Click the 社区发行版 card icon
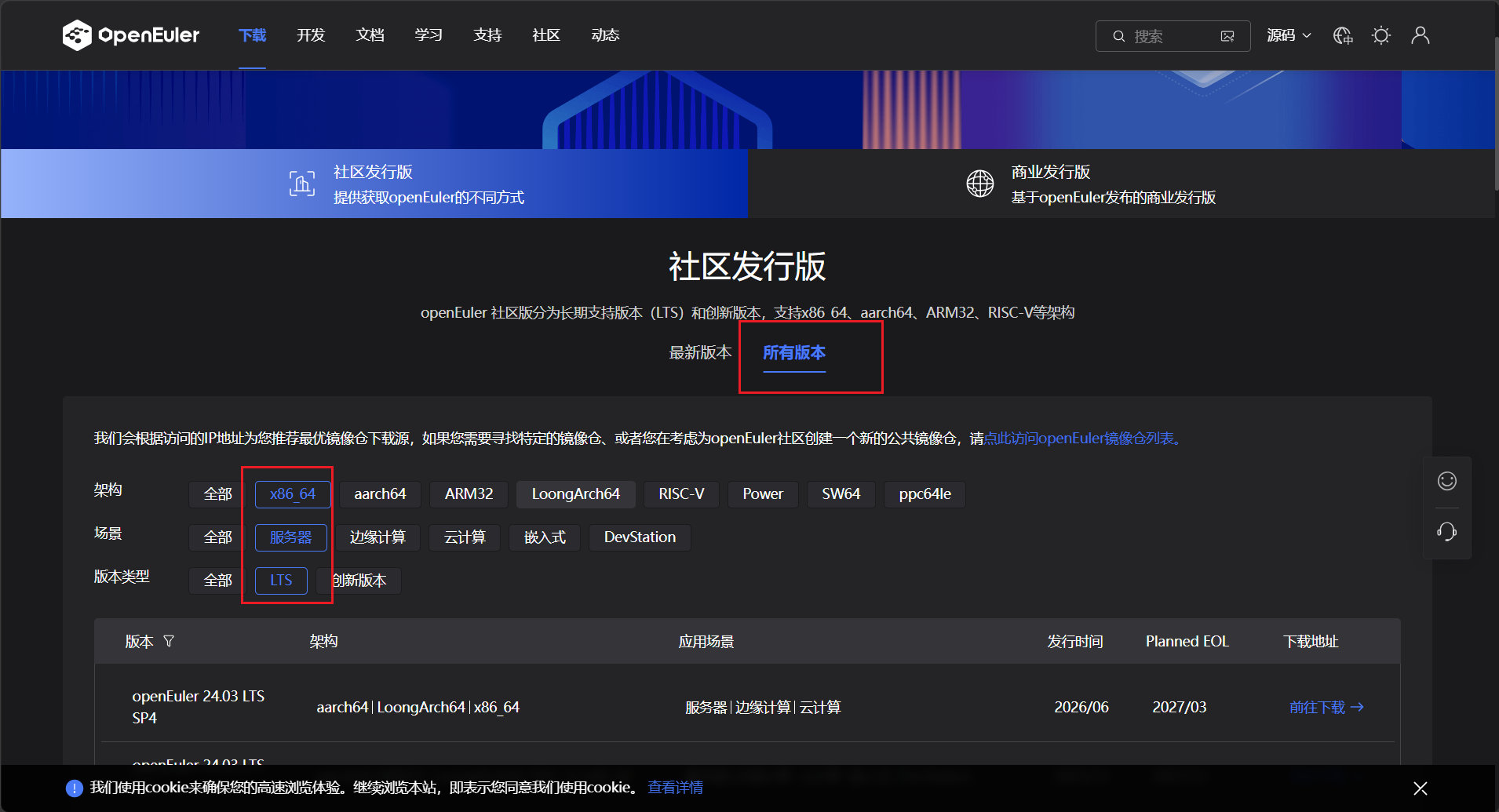Image resolution: width=1499 pixels, height=812 pixels. pyautogui.click(x=302, y=184)
